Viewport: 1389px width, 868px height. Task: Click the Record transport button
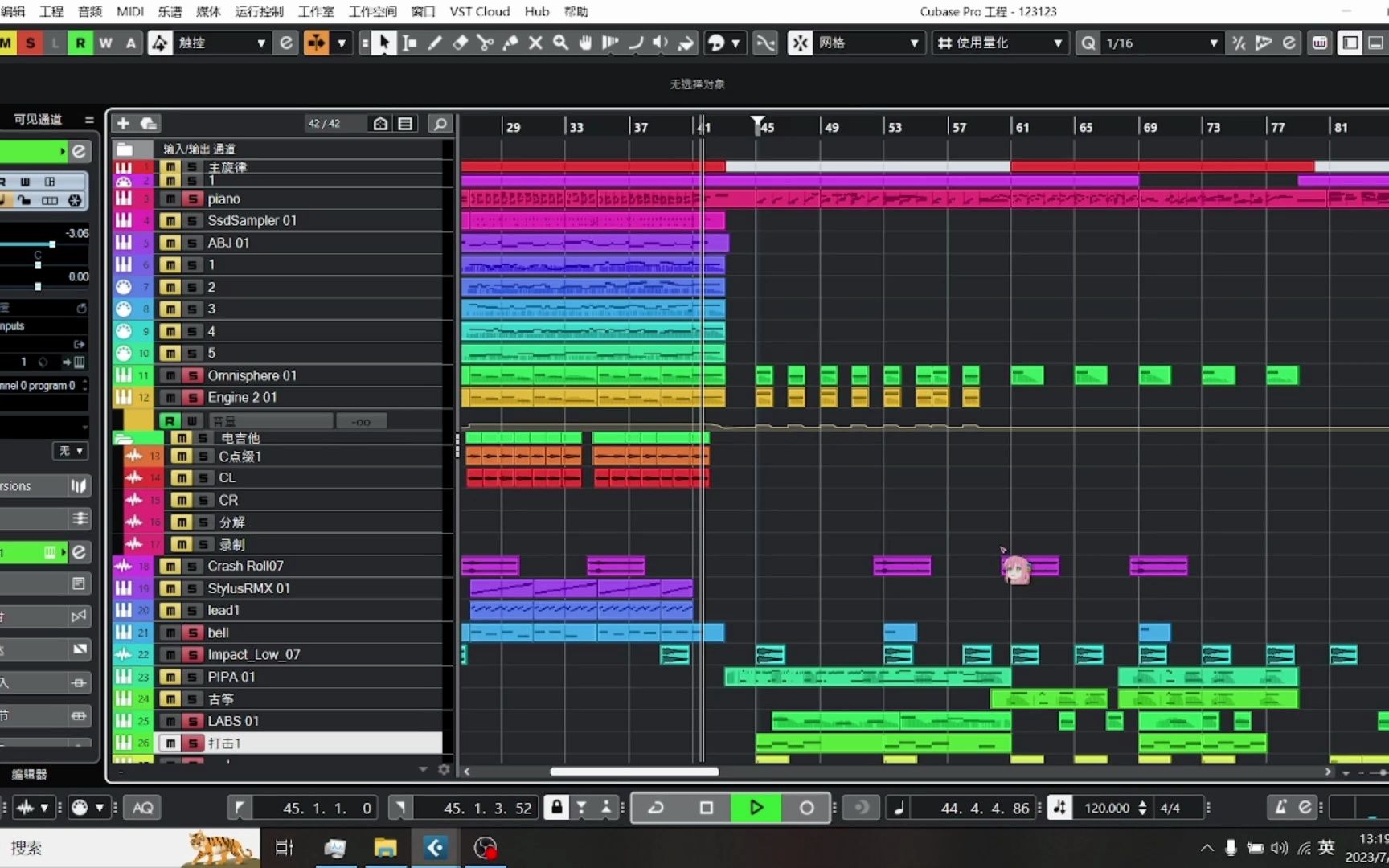pos(806,808)
